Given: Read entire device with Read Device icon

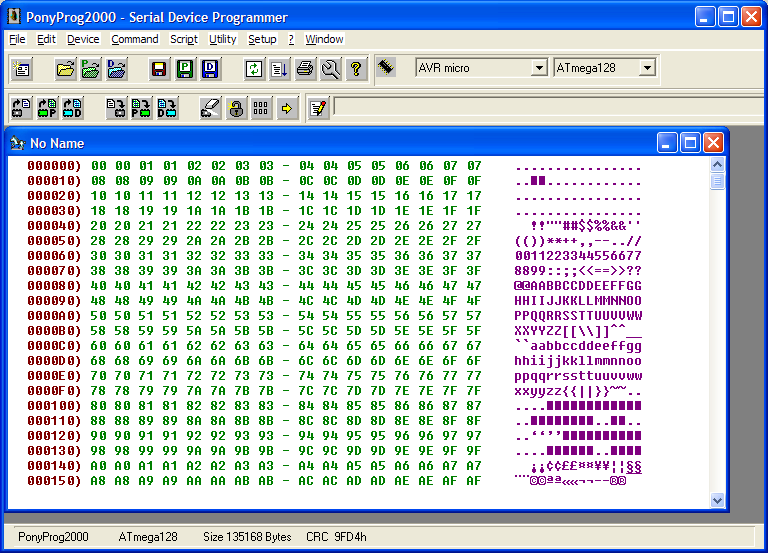Looking at the screenshot, I should click(21, 108).
